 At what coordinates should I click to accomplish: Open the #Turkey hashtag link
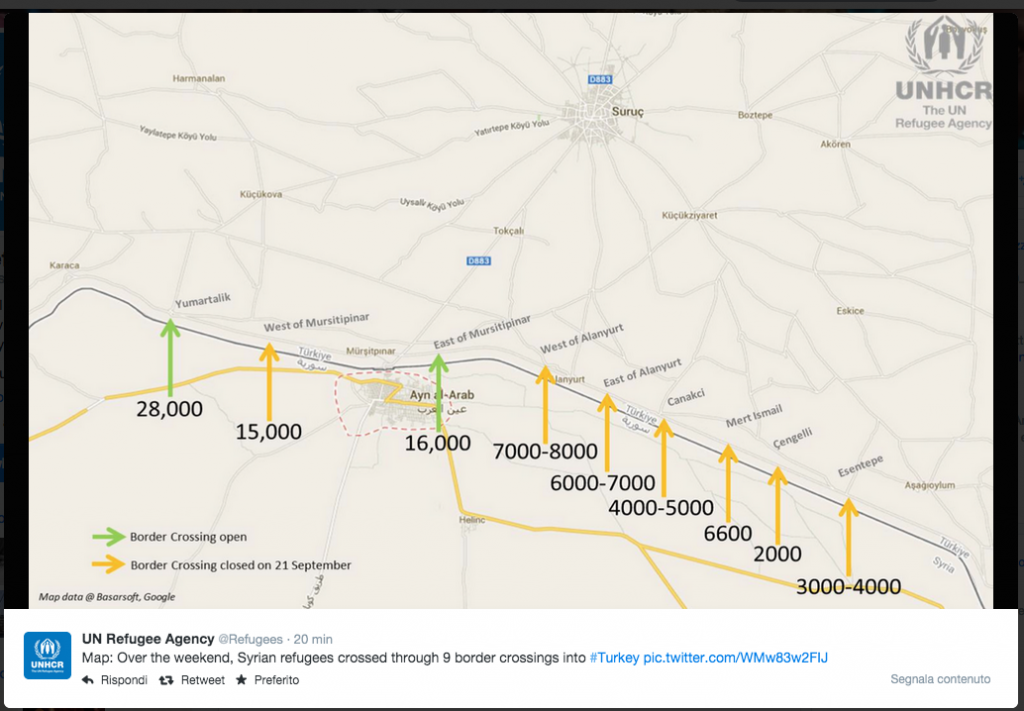pyautogui.click(x=614, y=657)
